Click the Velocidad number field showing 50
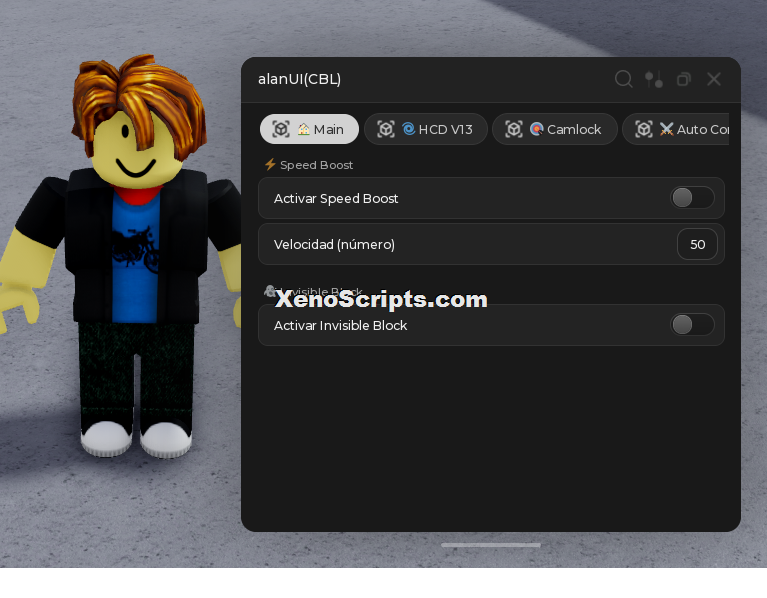 coord(697,244)
